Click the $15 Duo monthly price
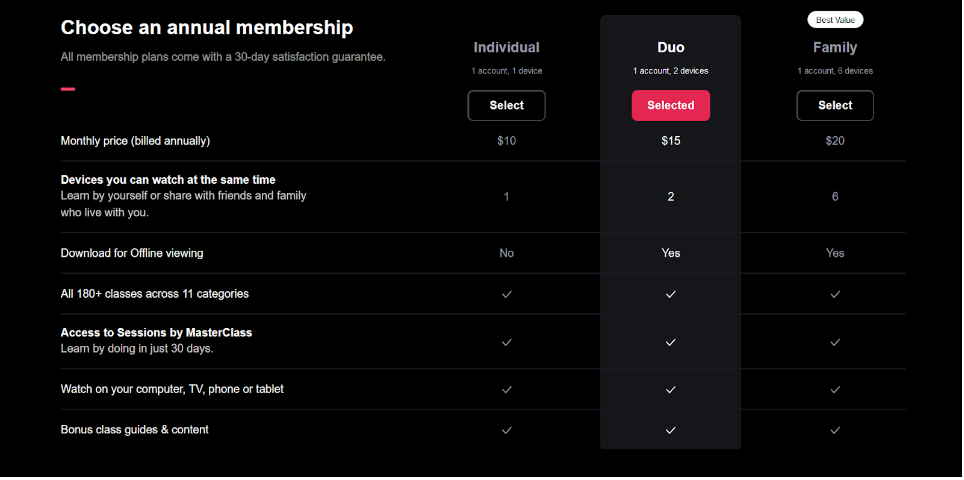964x480 pixels. pyautogui.click(x=671, y=141)
